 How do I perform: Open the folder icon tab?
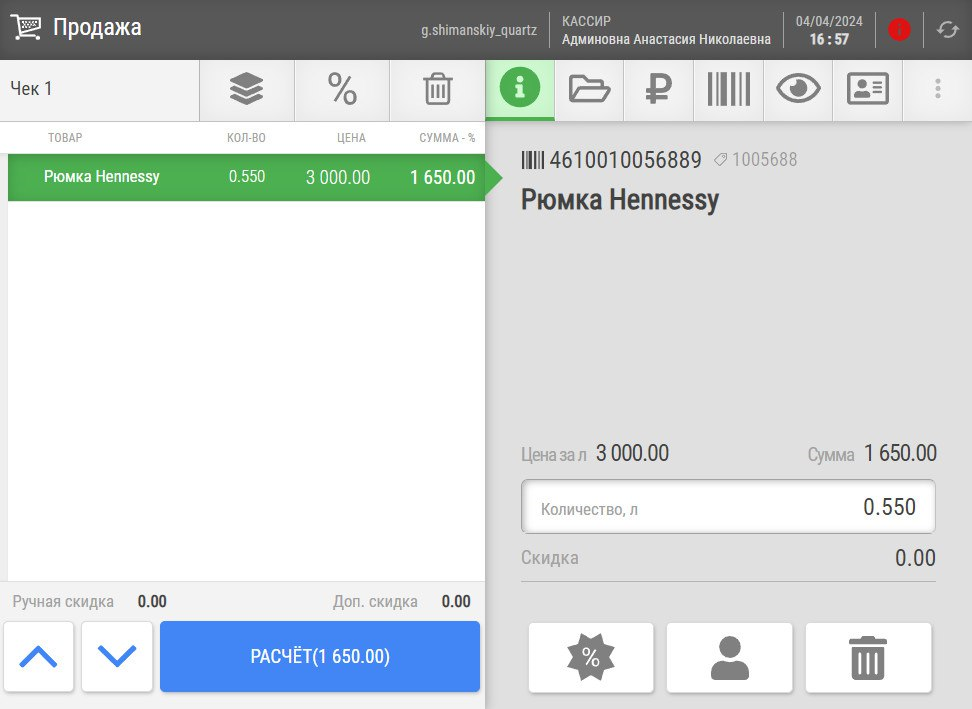589,89
